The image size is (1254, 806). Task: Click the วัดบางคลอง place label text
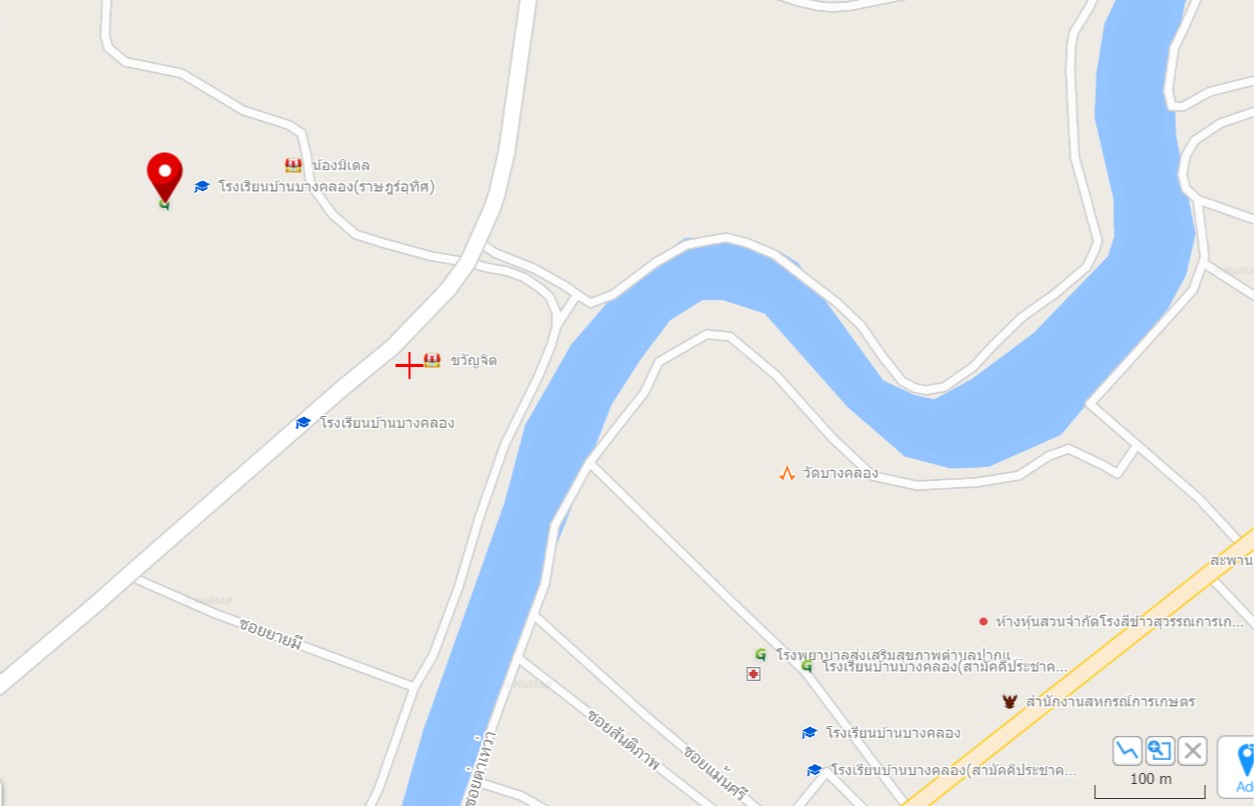(x=840, y=473)
